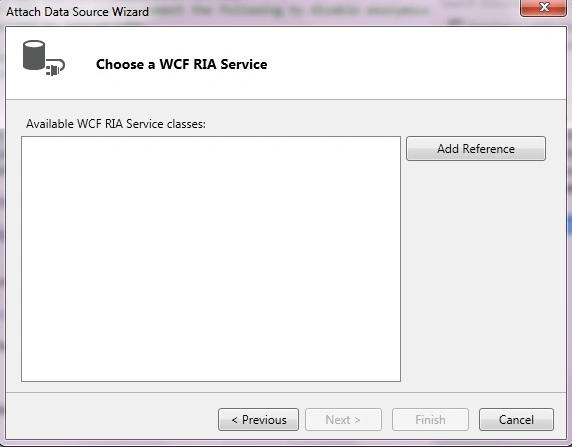Click the cylinder part of the database icon
Image resolution: width=572 pixels, height=447 pixels.
tap(34, 55)
